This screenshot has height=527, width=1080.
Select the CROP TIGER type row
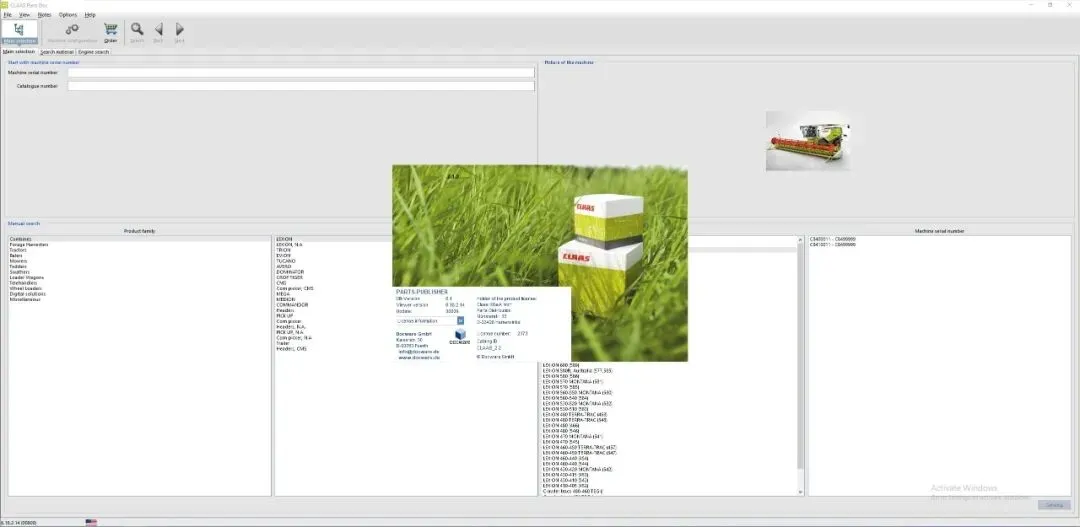(334, 278)
